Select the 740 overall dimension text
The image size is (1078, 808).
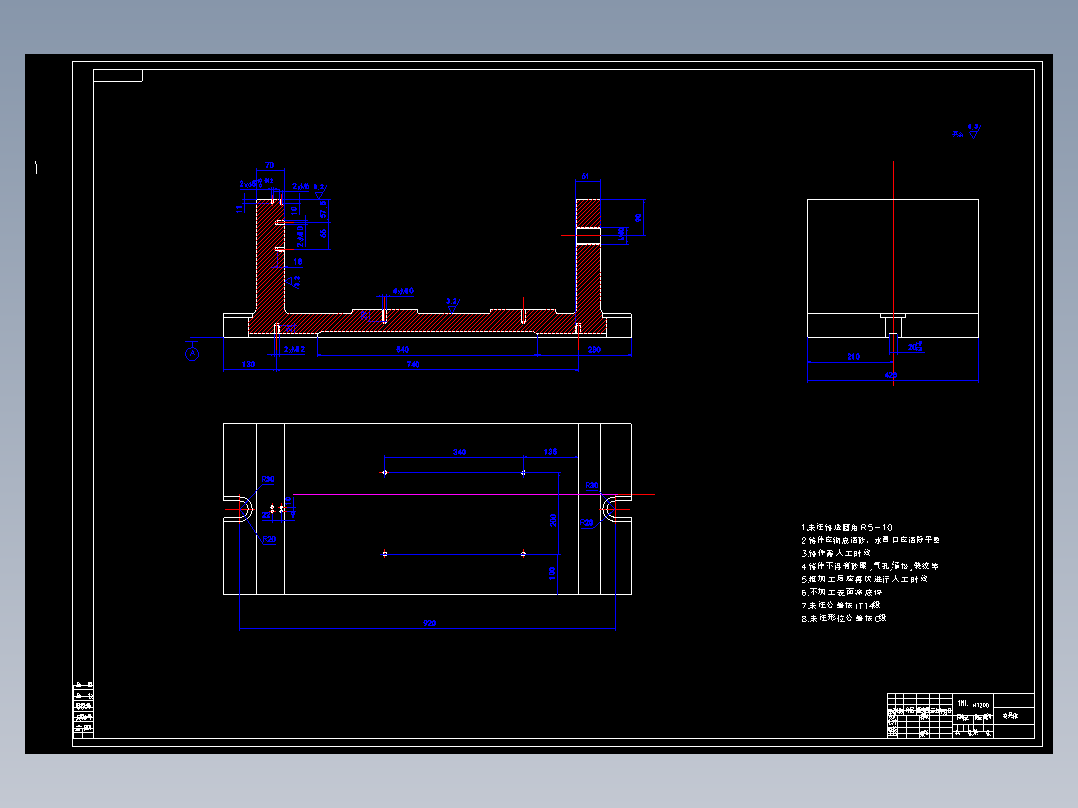(x=413, y=364)
